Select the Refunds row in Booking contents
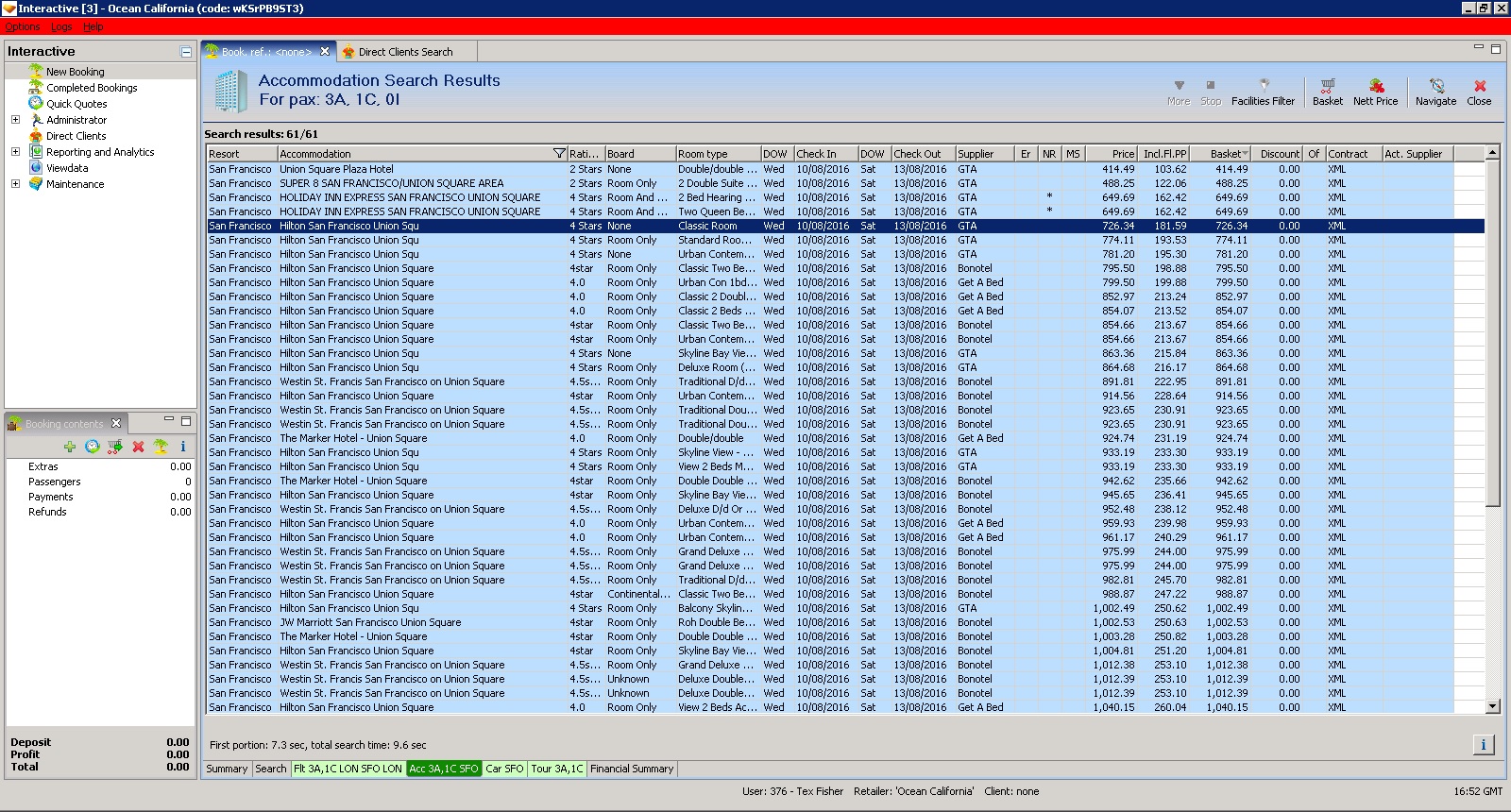Image resolution: width=1511 pixels, height=812 pixels. tap(100, 512)
